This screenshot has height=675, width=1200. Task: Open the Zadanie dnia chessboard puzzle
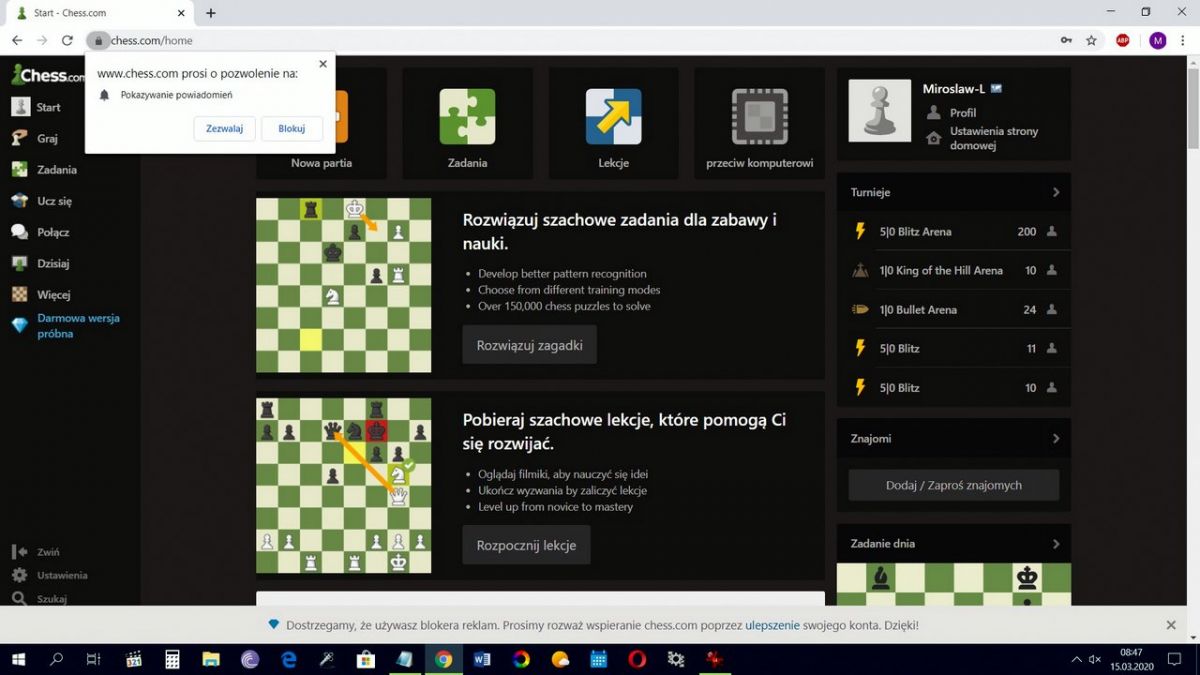coord(954,584)
